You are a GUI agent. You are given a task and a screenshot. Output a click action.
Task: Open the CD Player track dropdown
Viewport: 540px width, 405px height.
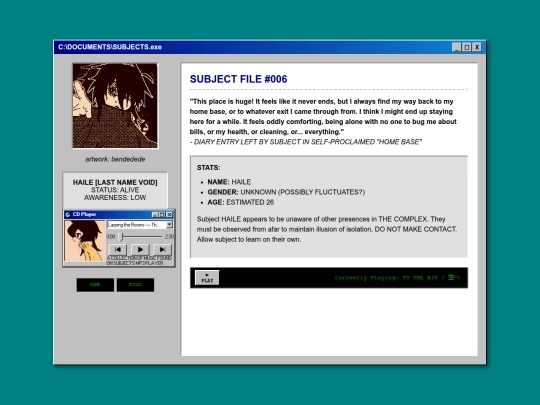click(x=169, y=225)
